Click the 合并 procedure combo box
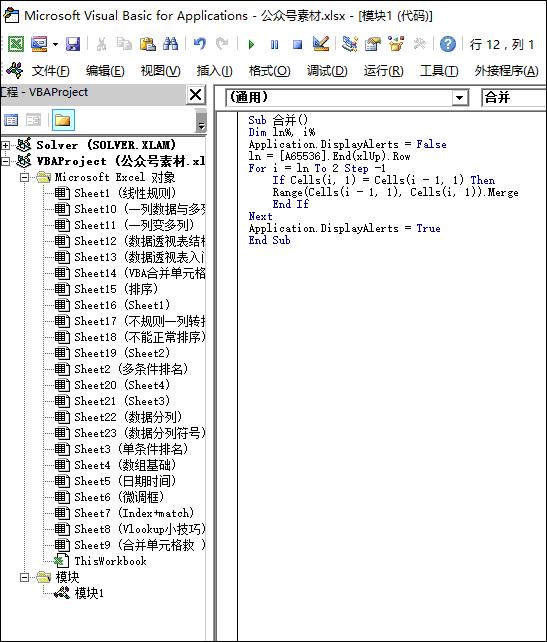 [x=514, y=97]
